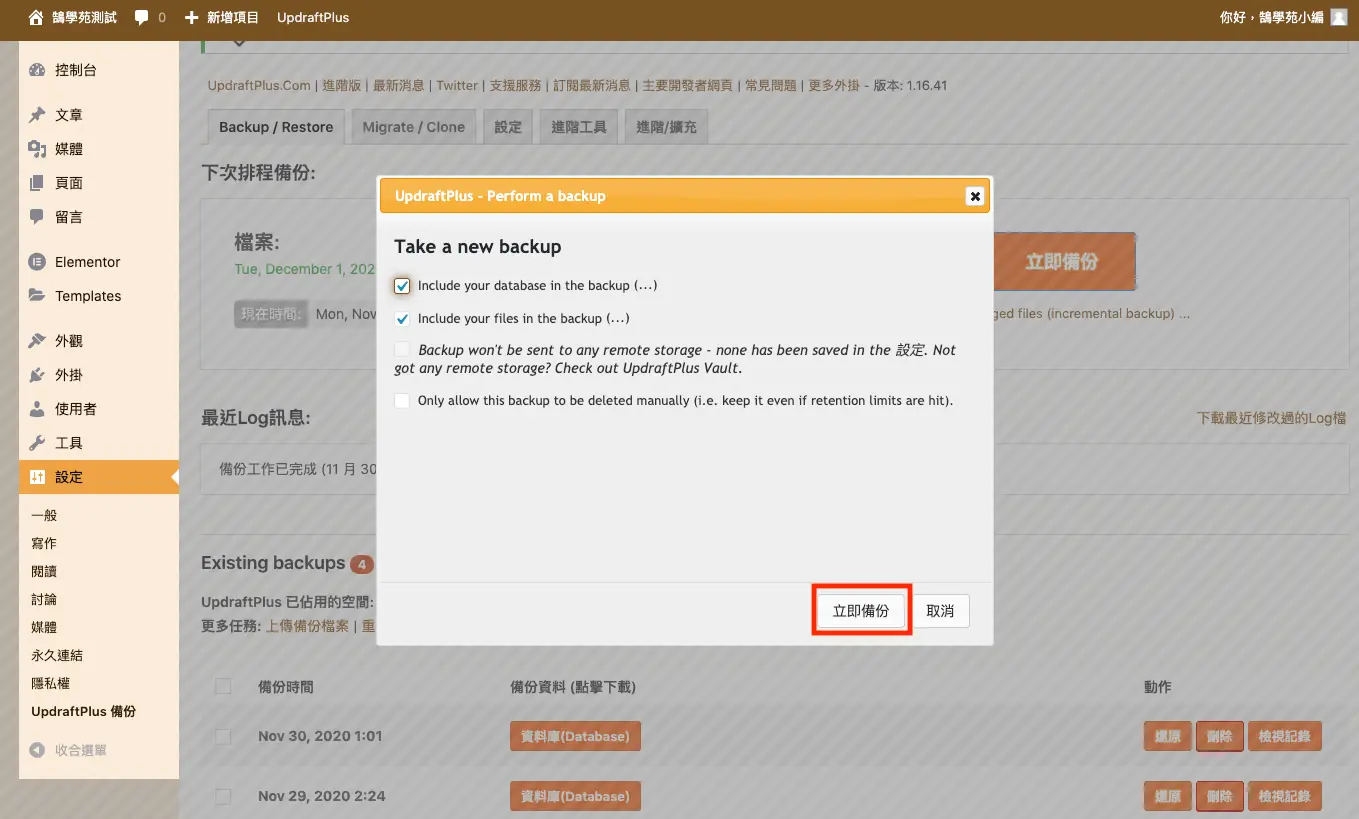1359x819 pixels.
Task: Open the 設定 tab in UpdraftPlus
Action: pyautogui.click(x=508, y=127)
